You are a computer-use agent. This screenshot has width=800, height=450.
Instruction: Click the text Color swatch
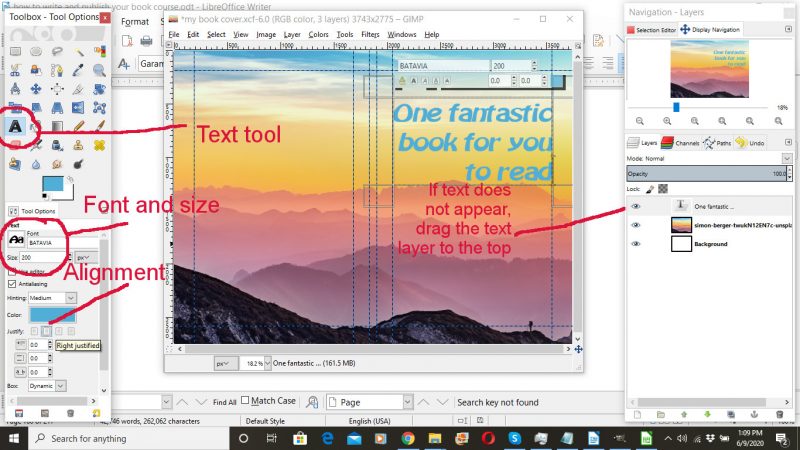click(50, 315)
